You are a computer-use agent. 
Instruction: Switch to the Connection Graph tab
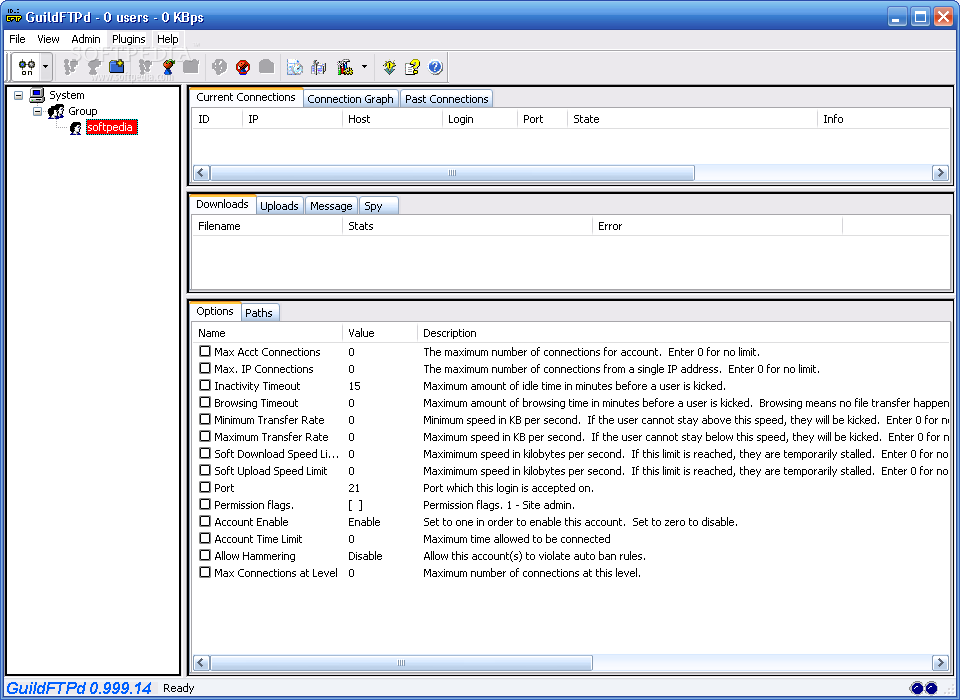click(x=350, y=99)
